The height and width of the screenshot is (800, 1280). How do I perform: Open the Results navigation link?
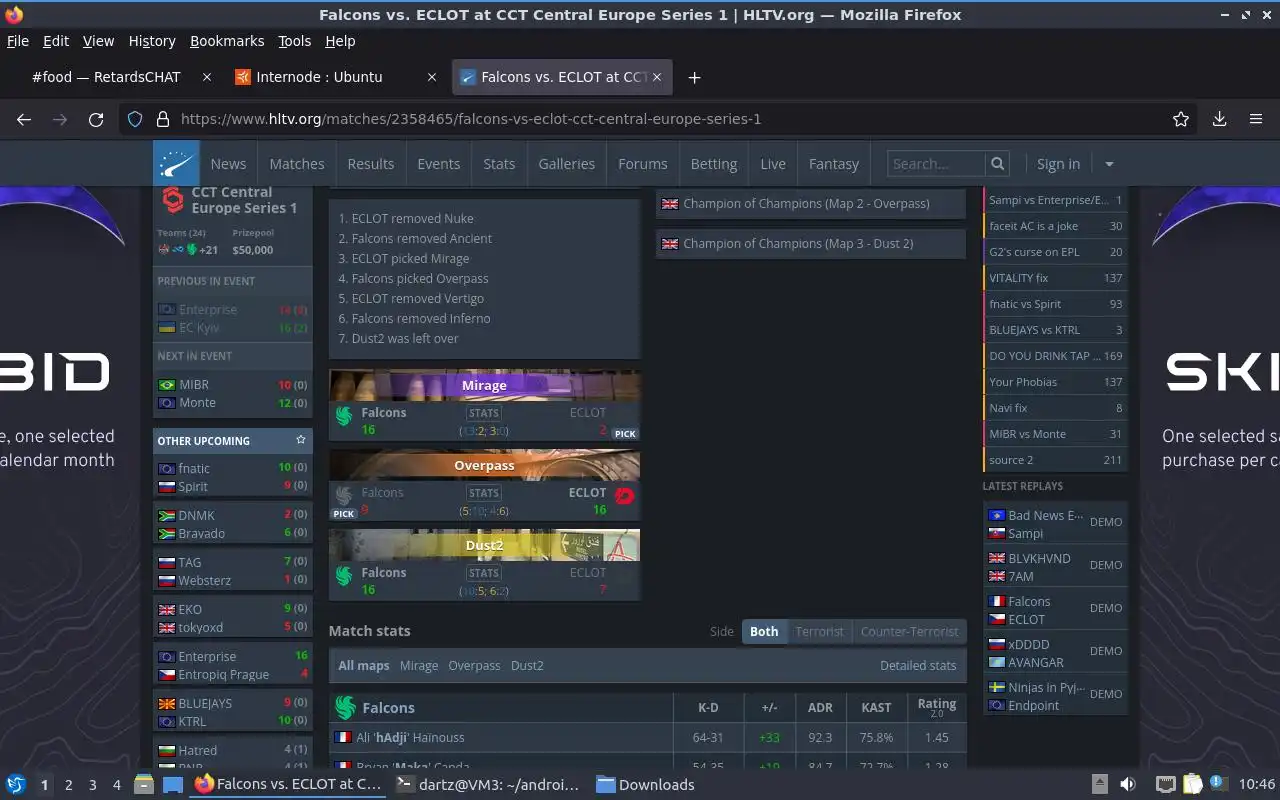coord(371,164)
